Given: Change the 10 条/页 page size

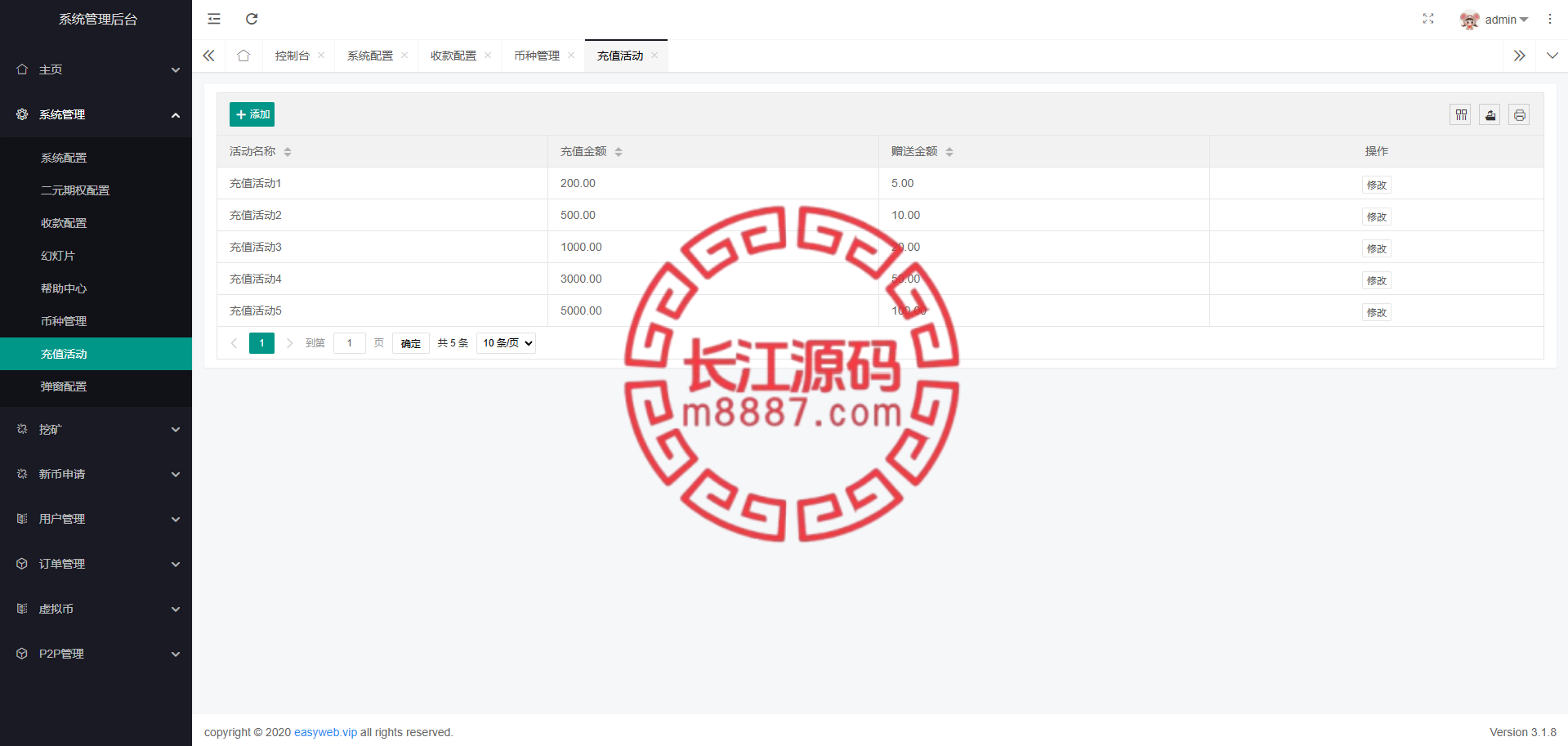Looking at the screenshot, I should 507,343.
